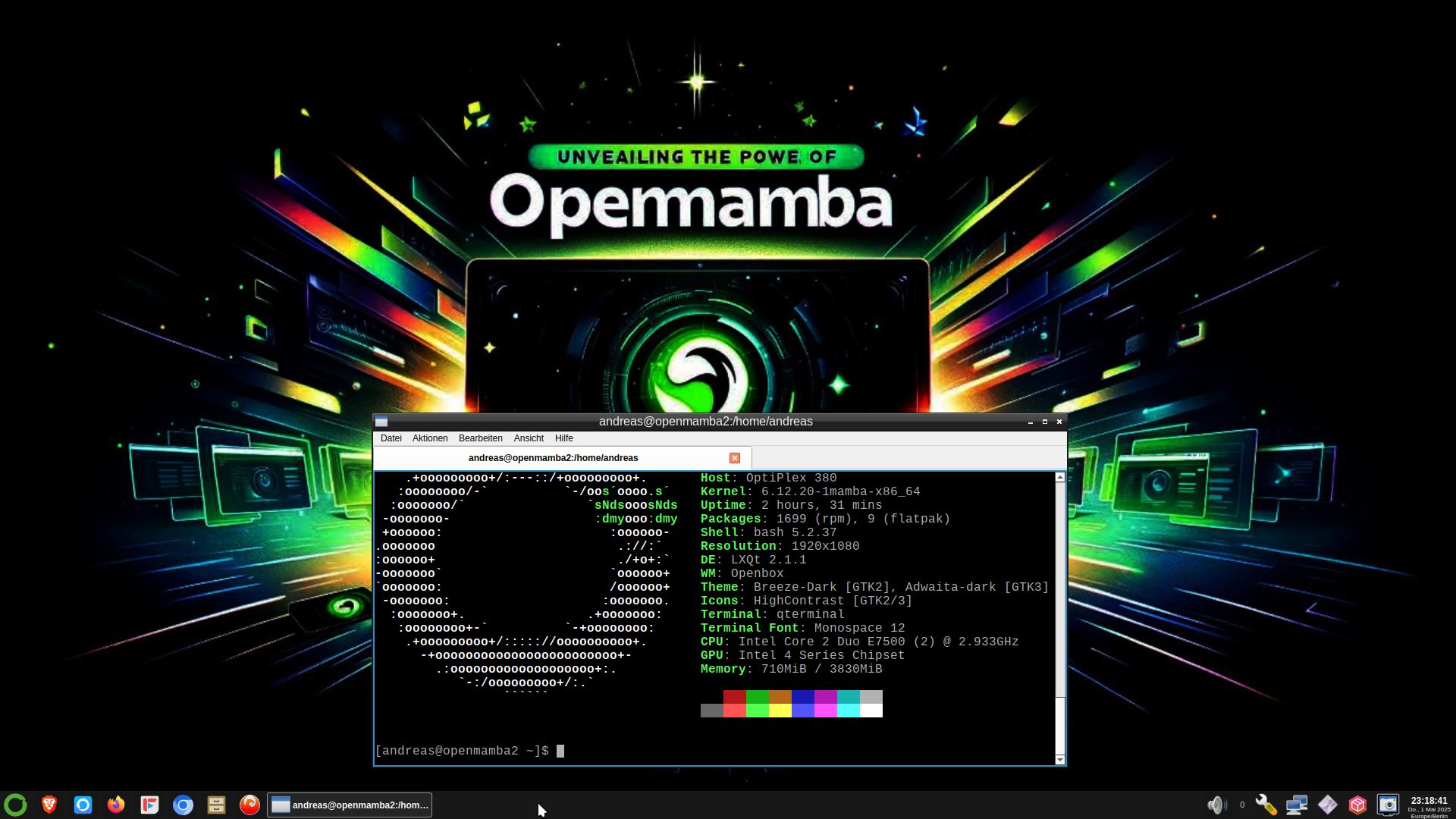
Task: Click the volume speaker tray icon
Action: (1216, 805)
